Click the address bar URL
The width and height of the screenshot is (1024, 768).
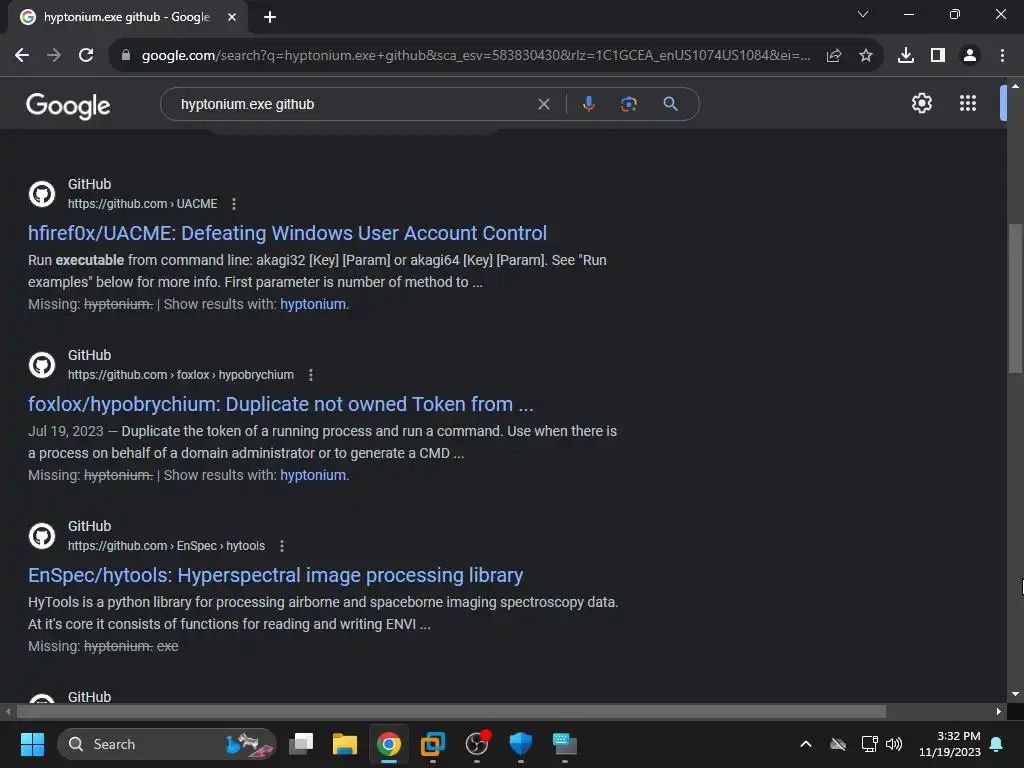[475, 56]
